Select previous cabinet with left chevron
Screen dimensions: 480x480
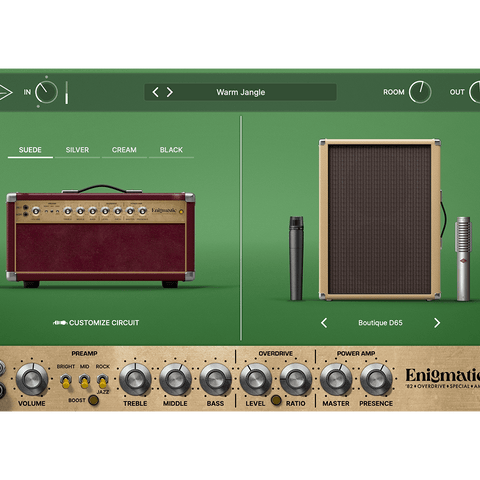pyautogui.click(x=324, y=323)
